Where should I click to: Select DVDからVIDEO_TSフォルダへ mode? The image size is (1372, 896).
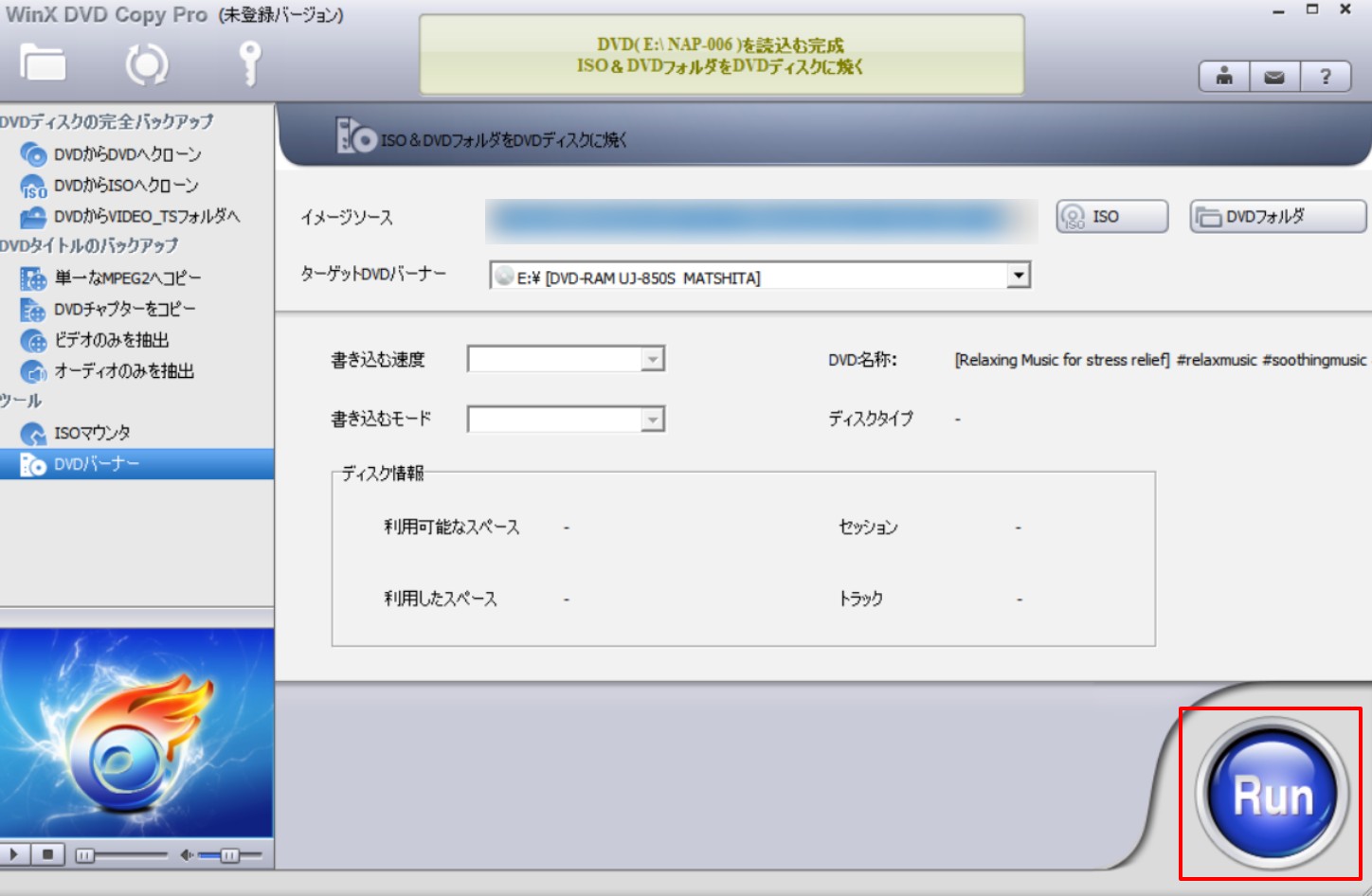146,217
